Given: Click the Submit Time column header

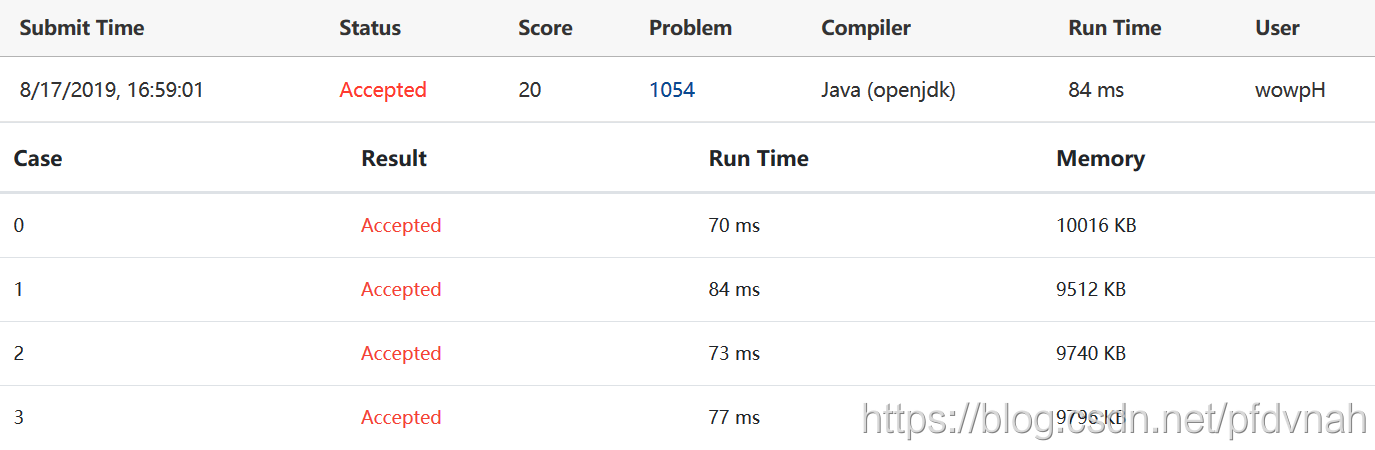Looking at the screenshot, I should 82,28.
